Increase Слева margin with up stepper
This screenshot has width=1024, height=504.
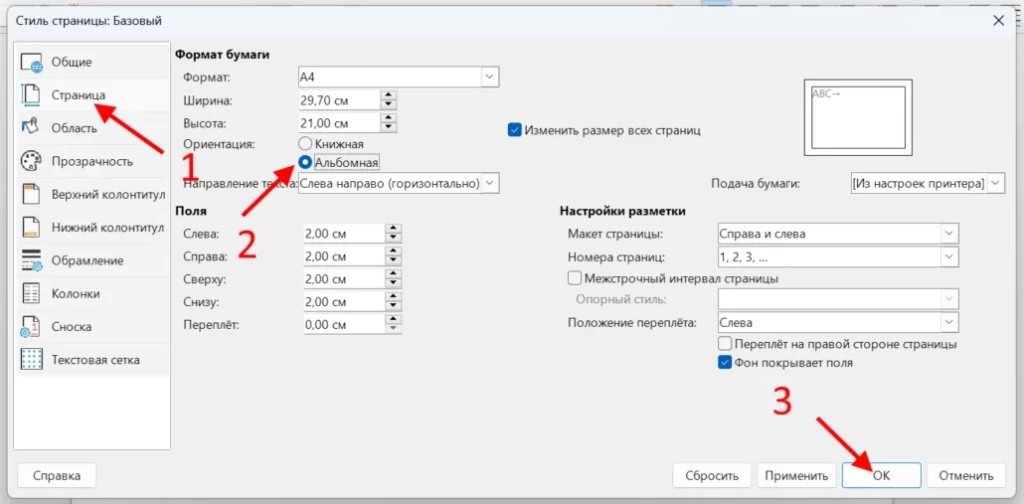393,228
